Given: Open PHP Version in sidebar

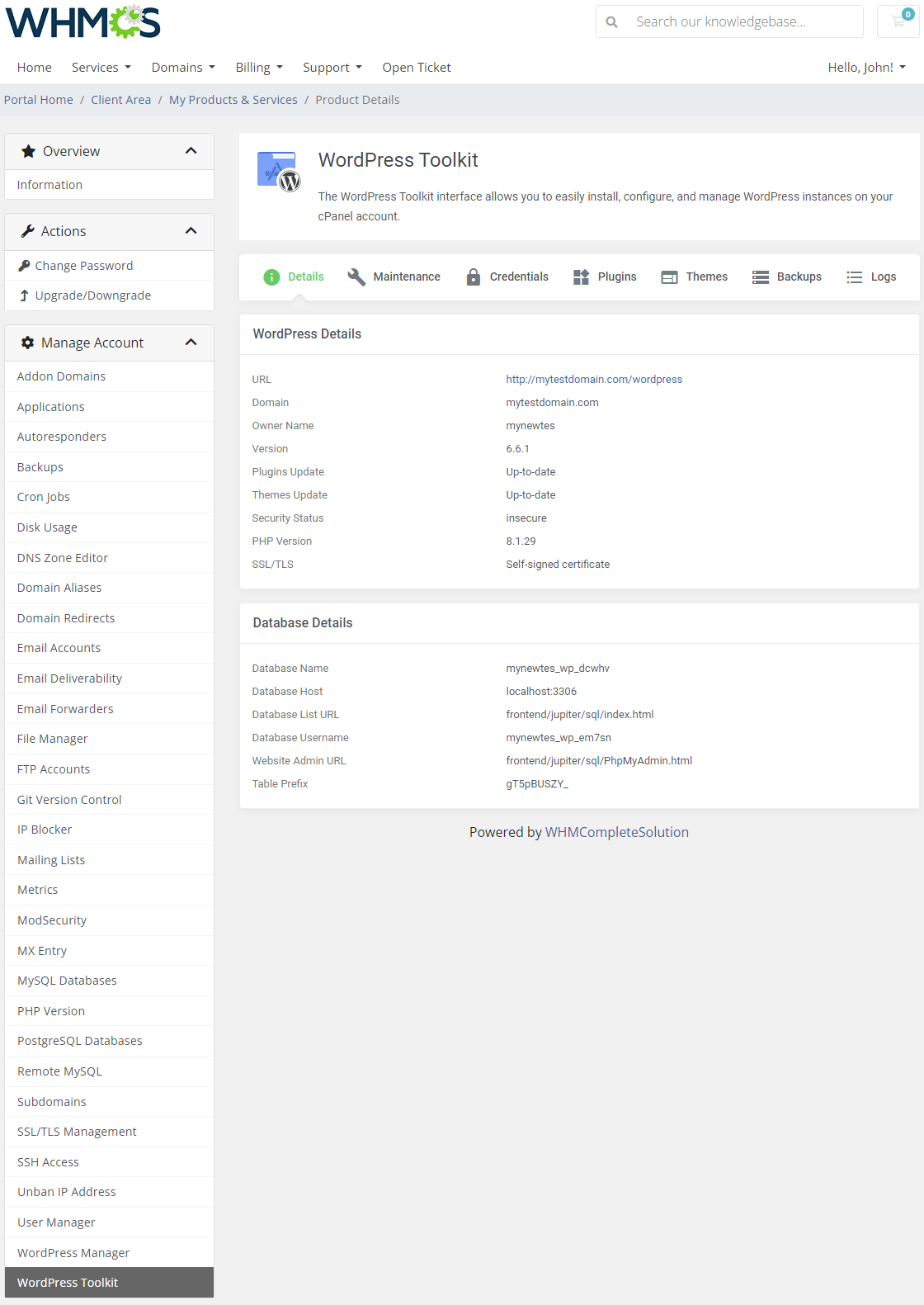Looking at the screenshot, I should click(x=109, y=1011).
